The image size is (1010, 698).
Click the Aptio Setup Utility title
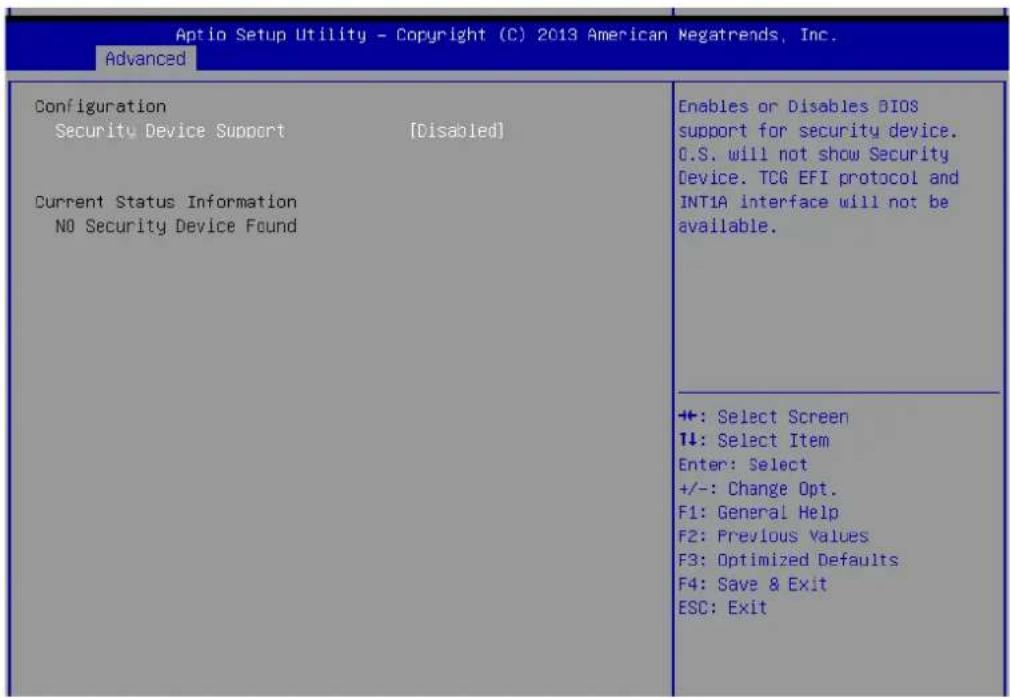click(x=506, y=35)
